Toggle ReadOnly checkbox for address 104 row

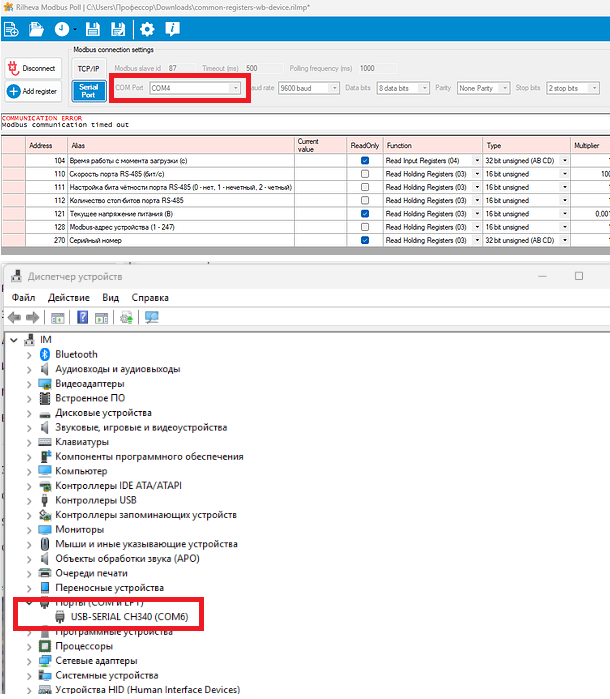[365, 160]
